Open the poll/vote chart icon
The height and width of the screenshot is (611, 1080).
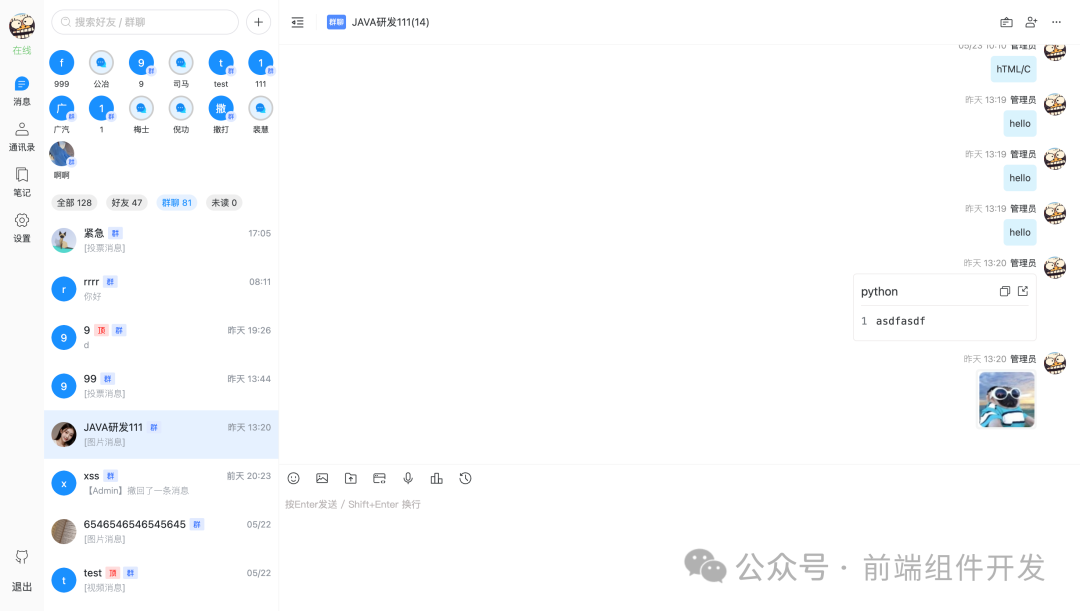pyautogui.click(x=436, y=478)
